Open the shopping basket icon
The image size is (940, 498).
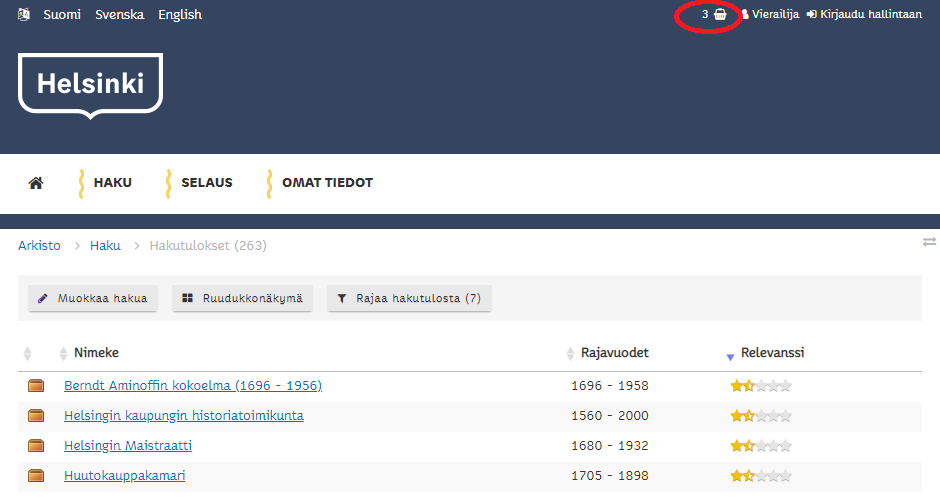coord(720,15)
